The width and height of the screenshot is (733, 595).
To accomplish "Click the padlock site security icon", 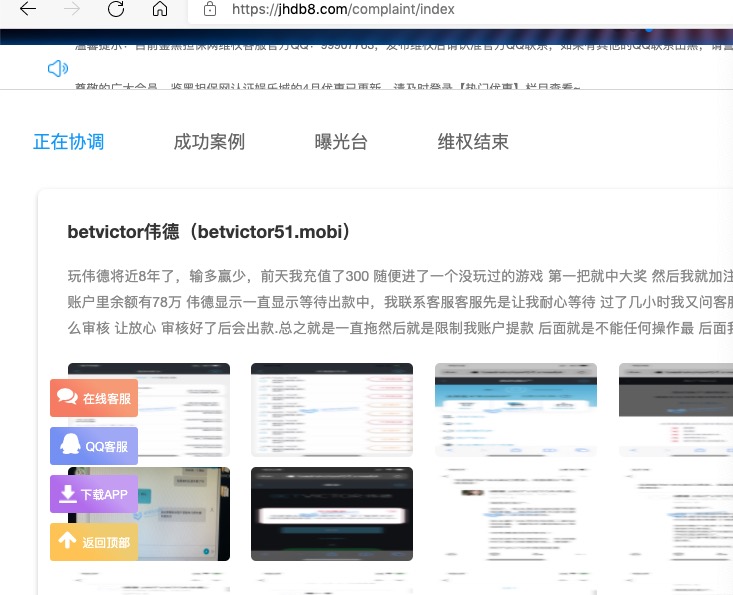I will pos(209,9).
